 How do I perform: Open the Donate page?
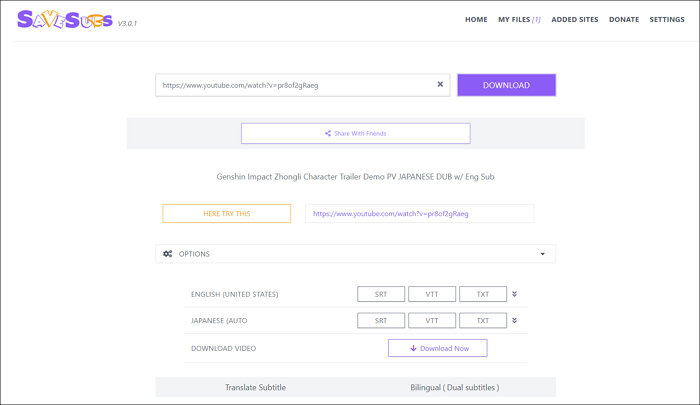[x=624, y=20]
